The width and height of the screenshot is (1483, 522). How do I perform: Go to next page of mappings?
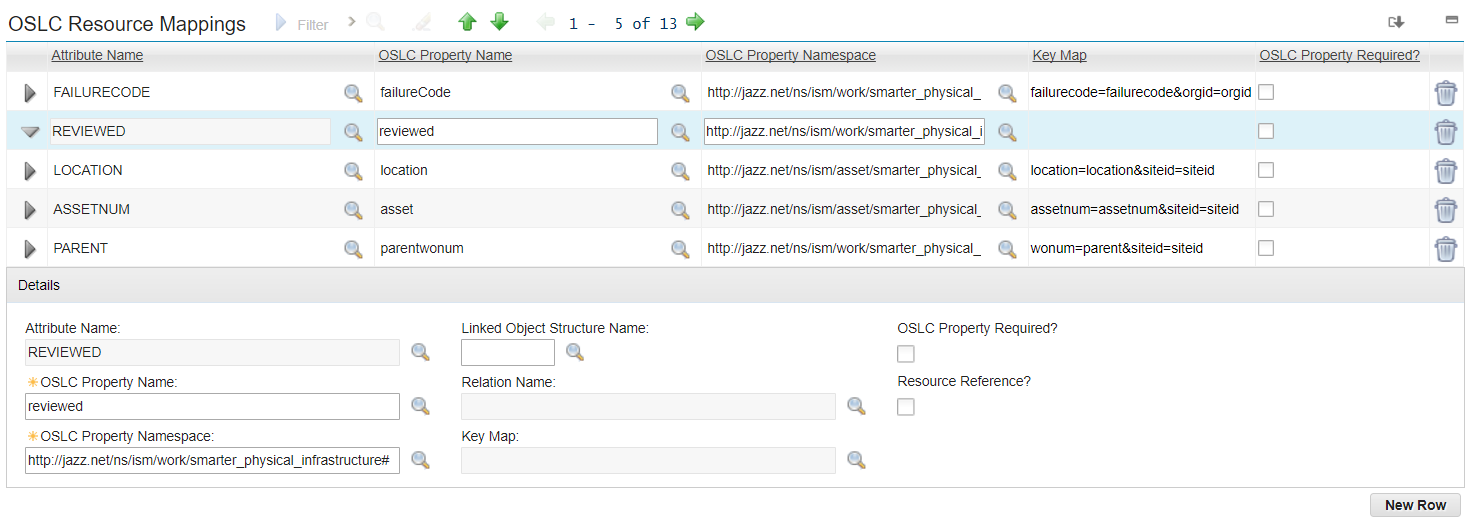point(695,22)
